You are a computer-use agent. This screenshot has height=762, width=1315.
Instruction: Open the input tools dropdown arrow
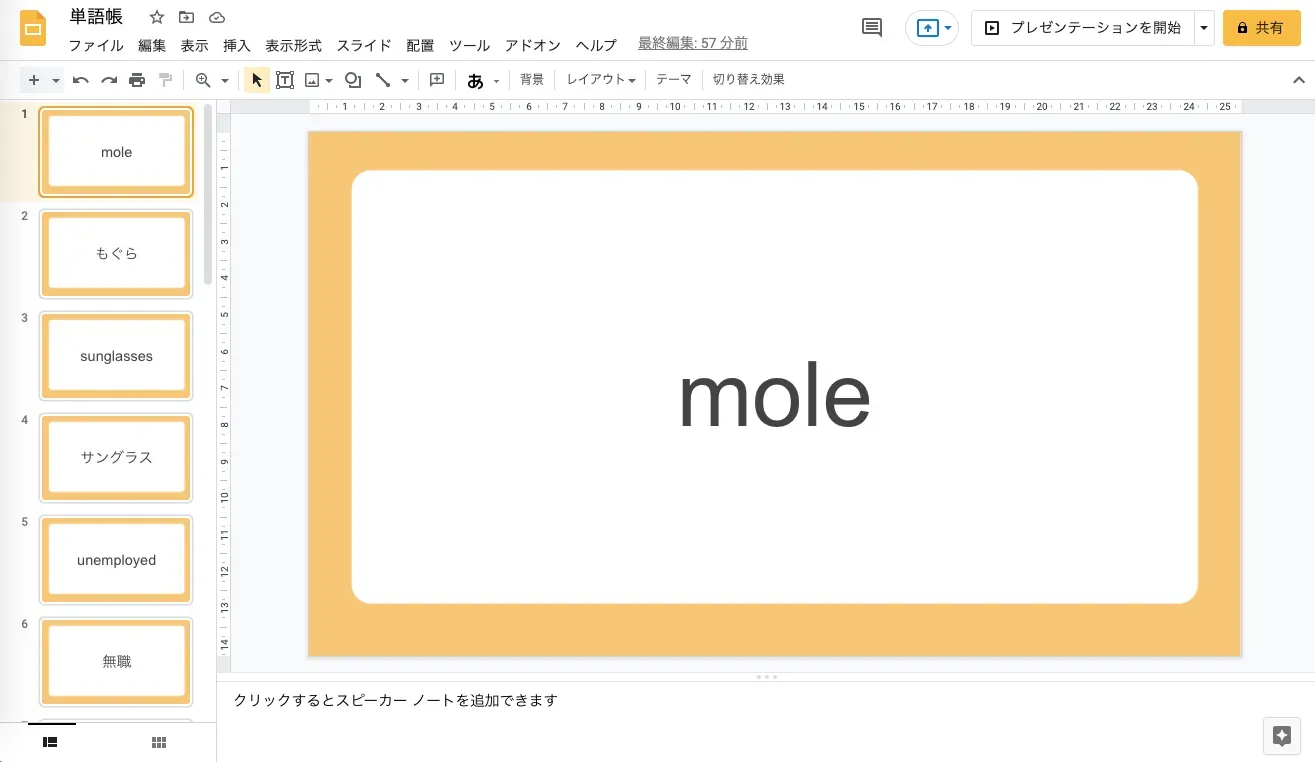click(496, 80)
